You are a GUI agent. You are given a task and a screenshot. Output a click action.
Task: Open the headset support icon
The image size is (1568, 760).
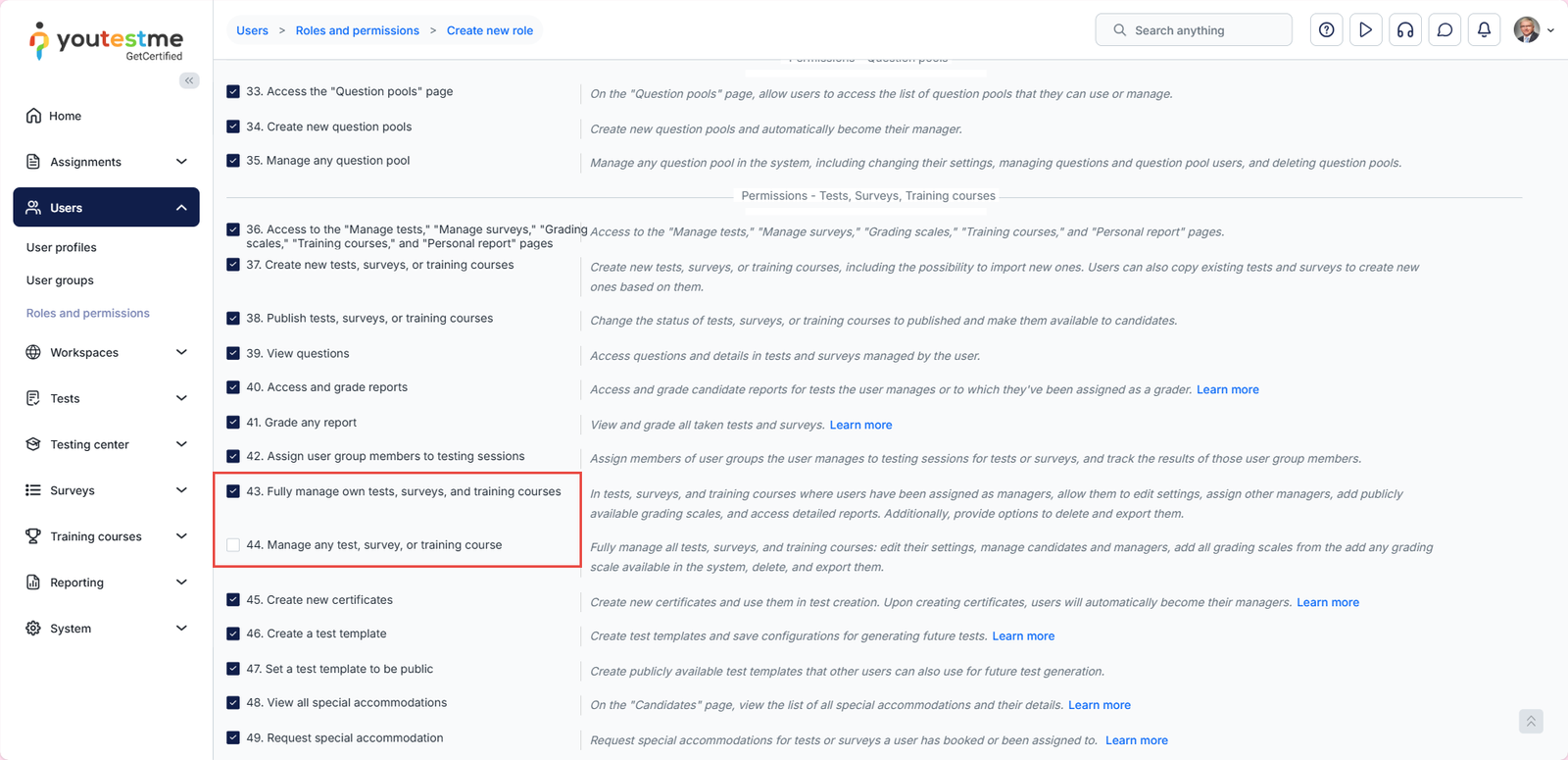point(1405,30)
